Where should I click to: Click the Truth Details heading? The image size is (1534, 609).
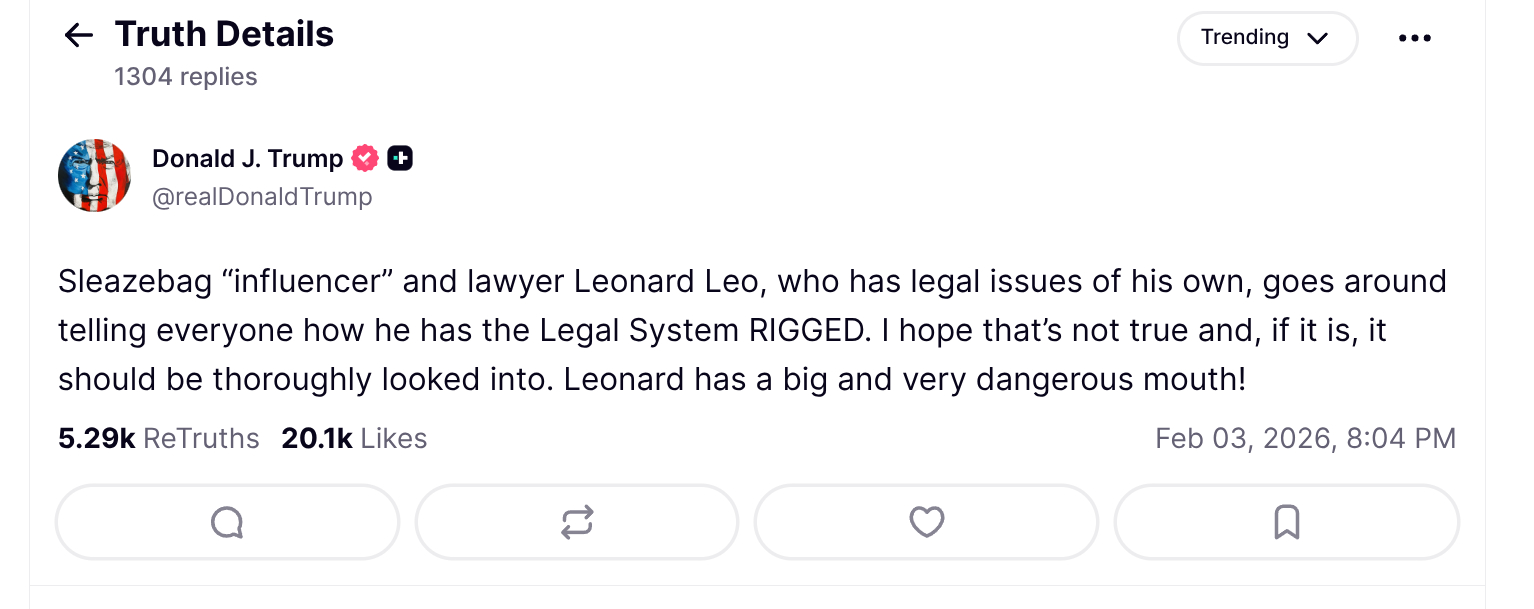(x=224, y=34)
